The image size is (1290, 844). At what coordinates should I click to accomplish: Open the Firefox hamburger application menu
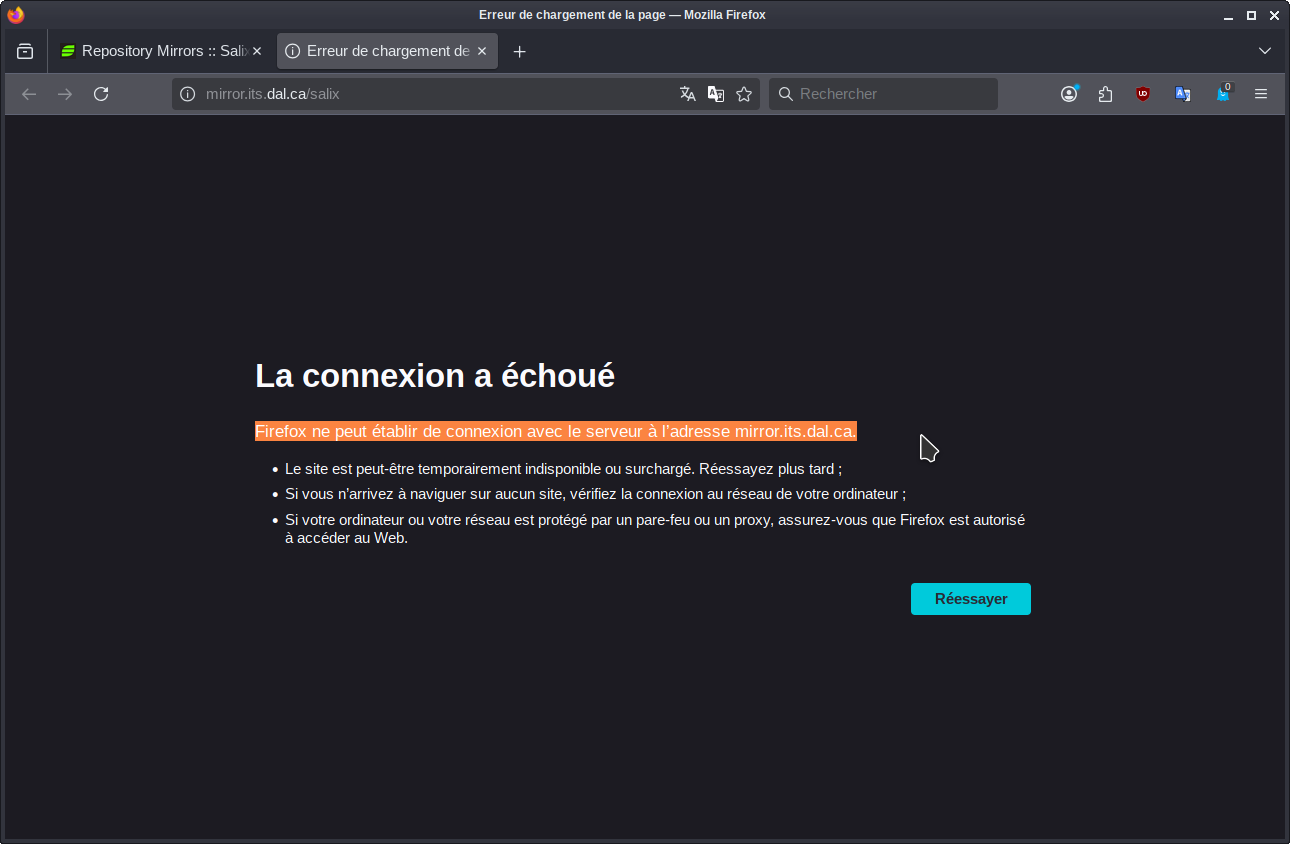coord(1261,94)
